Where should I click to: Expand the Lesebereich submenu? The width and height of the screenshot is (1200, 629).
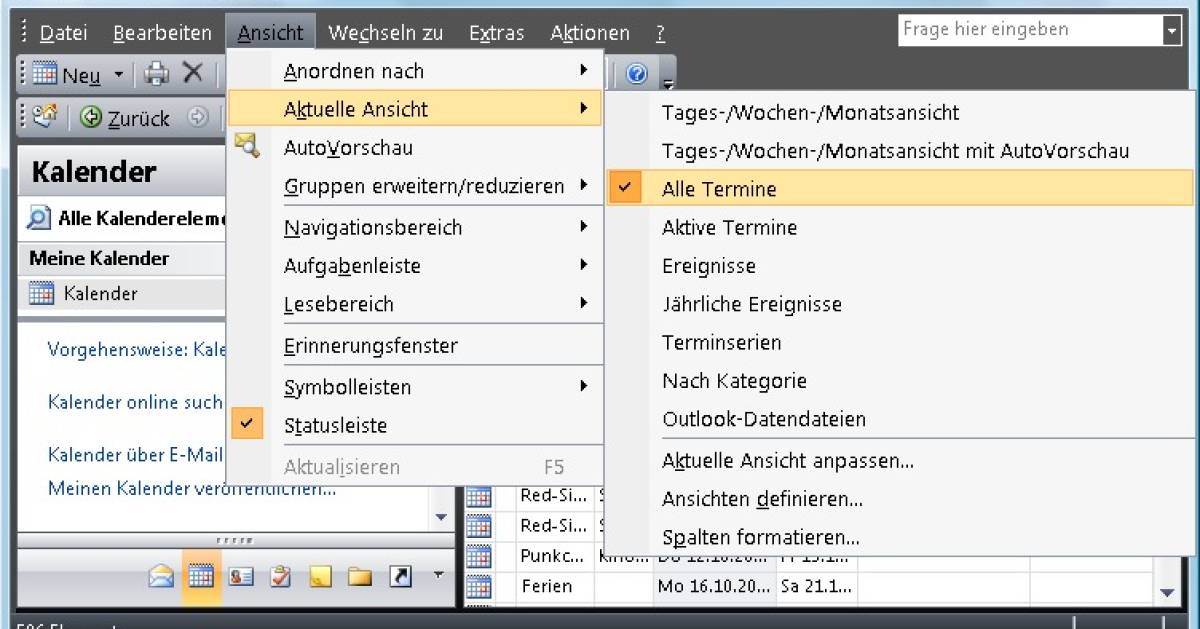point(584,303)
